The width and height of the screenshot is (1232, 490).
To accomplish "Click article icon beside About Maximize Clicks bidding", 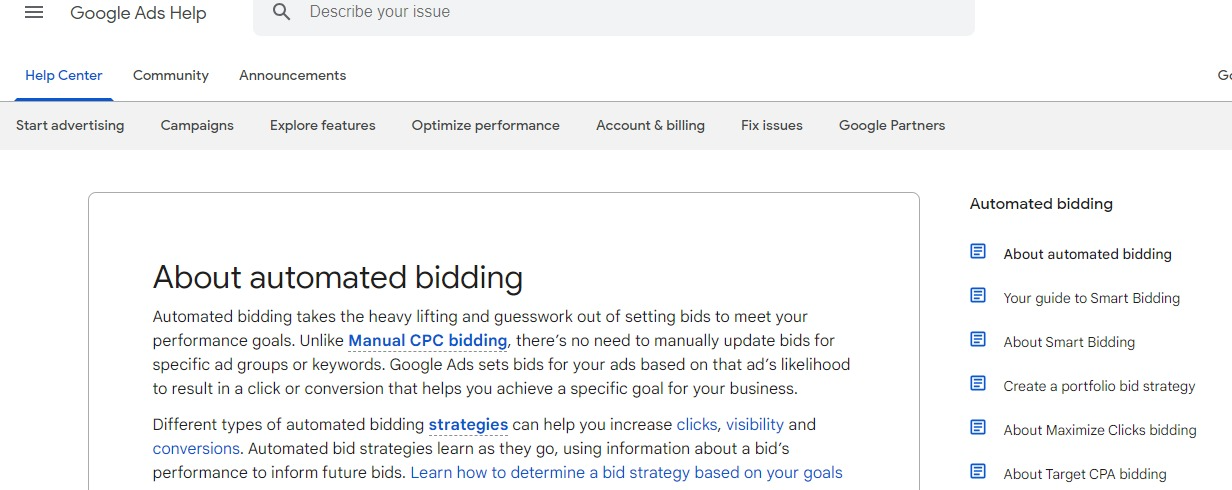I will coord(978,428).
